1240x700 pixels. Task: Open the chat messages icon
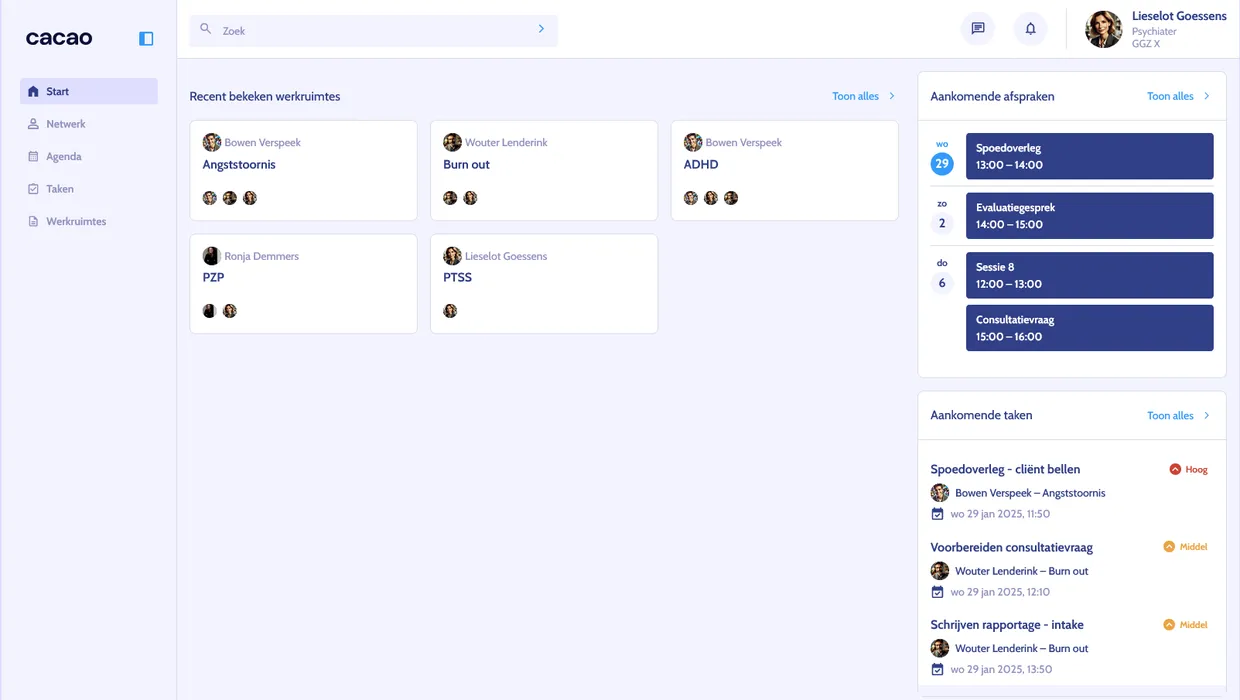[978, 28]
